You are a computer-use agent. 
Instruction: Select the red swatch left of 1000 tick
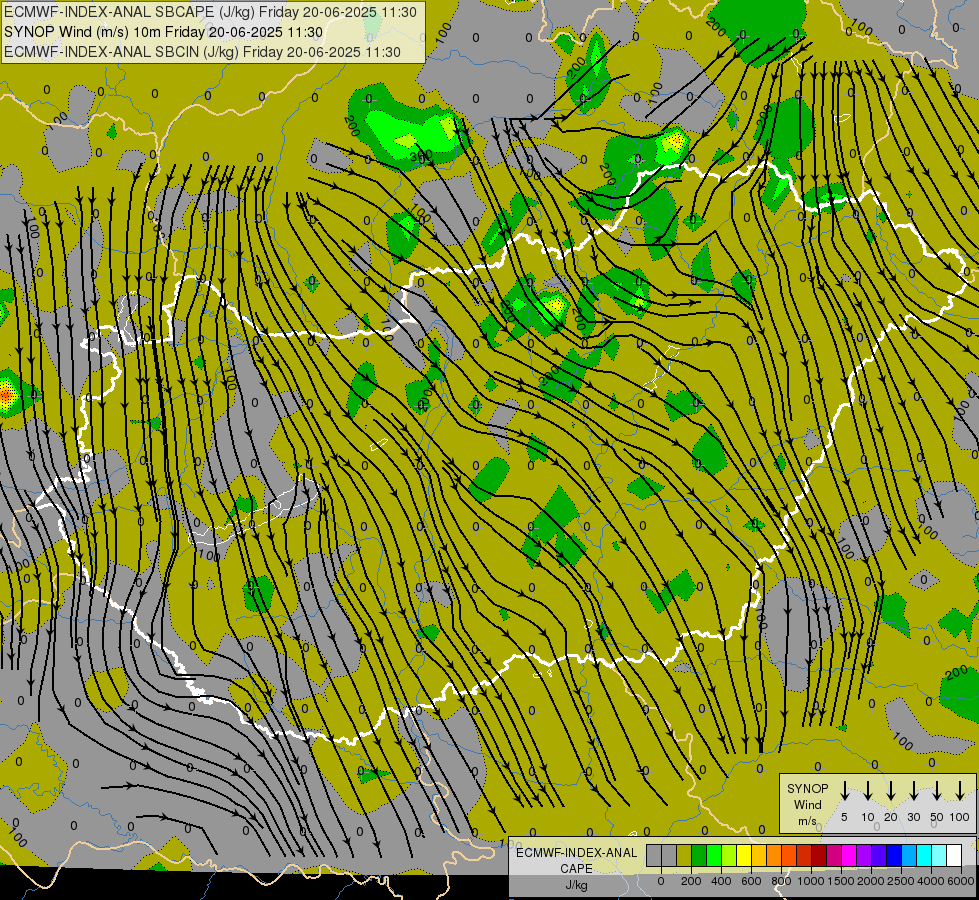[x=804, y=856]
